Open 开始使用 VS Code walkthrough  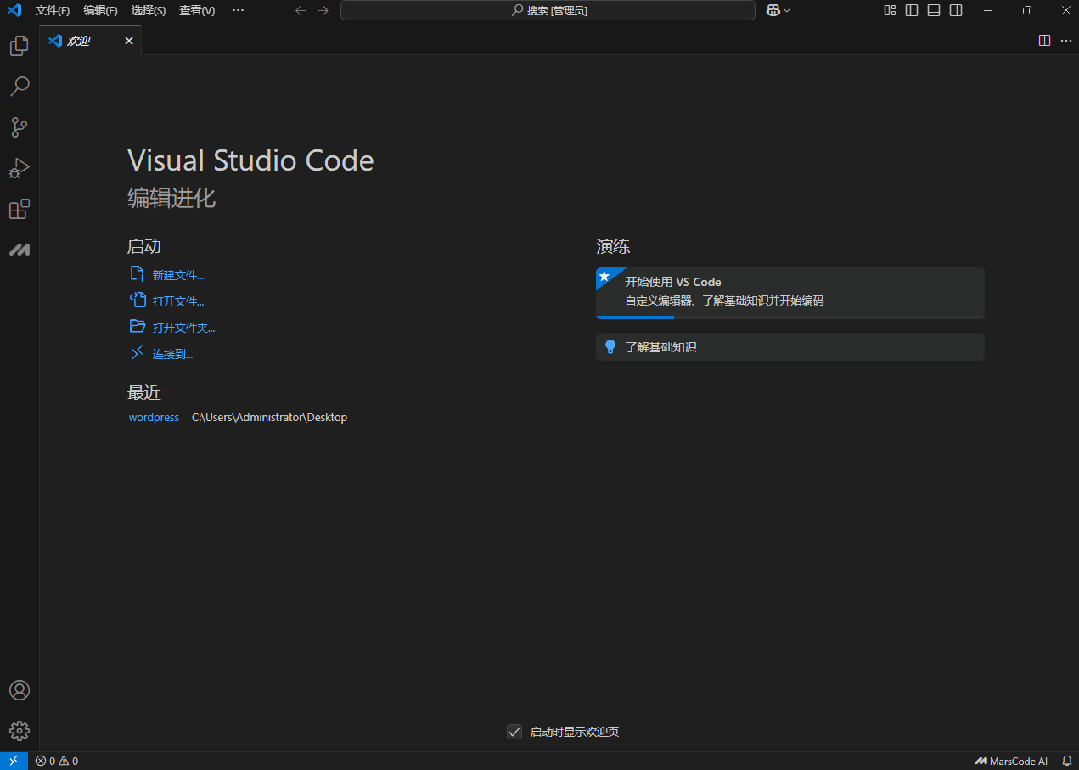pos(790,292)
